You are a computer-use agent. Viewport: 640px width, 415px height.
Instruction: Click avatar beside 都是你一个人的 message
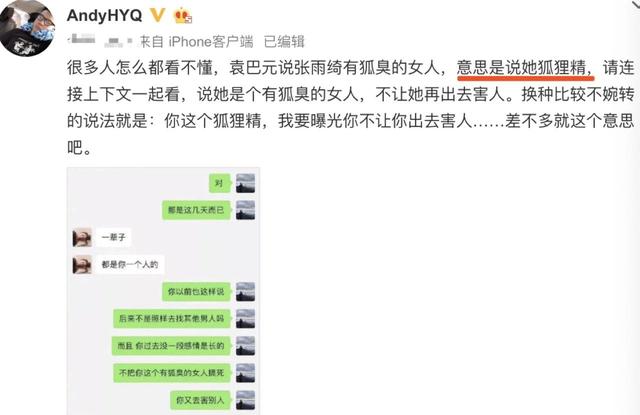(82, 265)
